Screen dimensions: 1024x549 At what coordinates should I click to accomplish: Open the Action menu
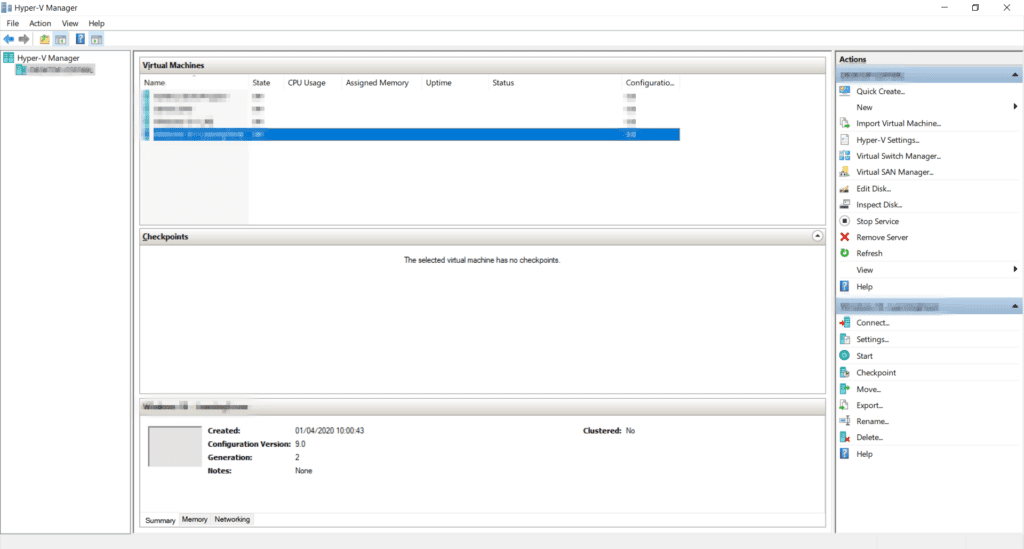click(x=40, y=23)
